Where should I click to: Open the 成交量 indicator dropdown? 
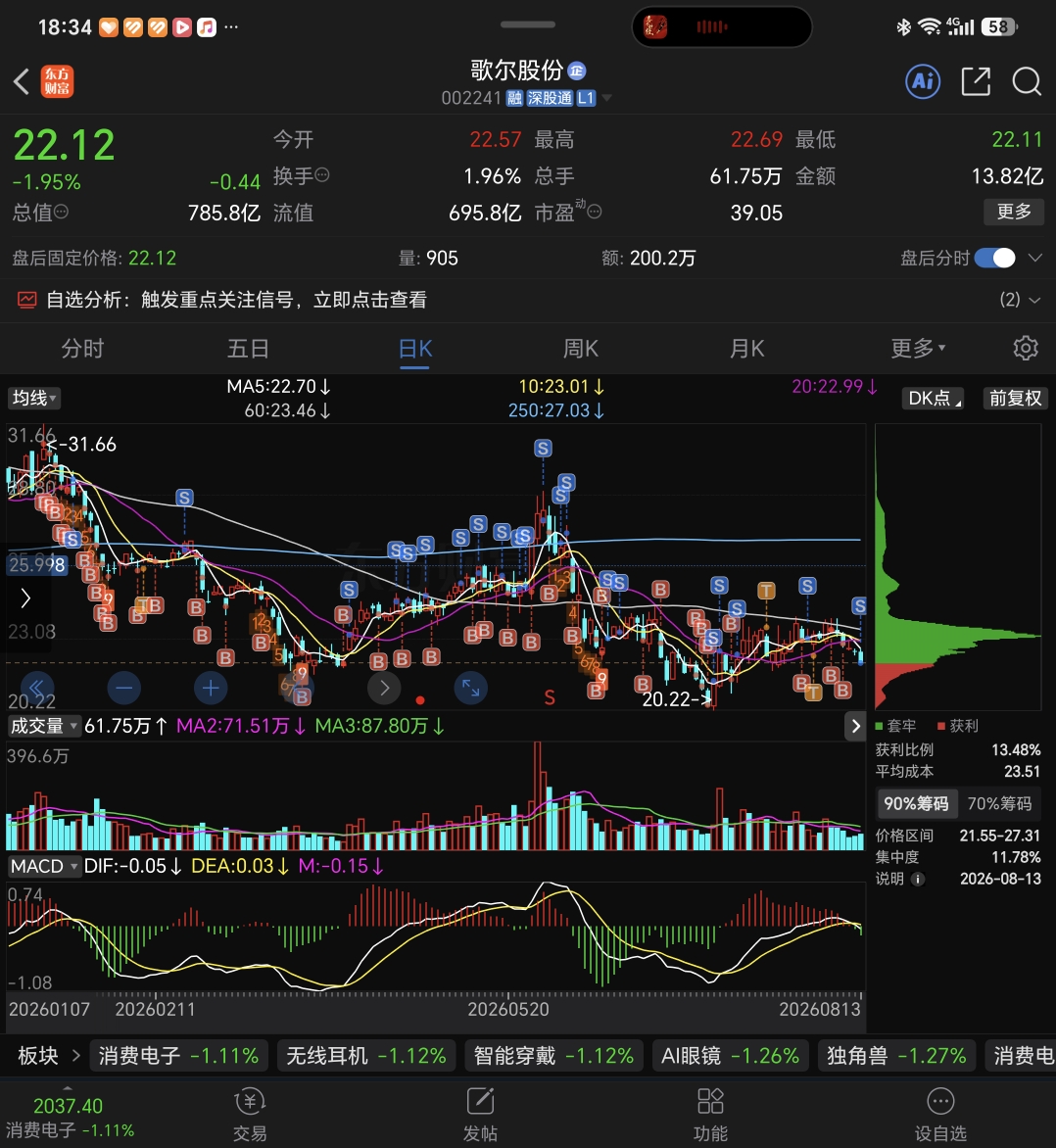pyautogui.click(x=43, y=726)
